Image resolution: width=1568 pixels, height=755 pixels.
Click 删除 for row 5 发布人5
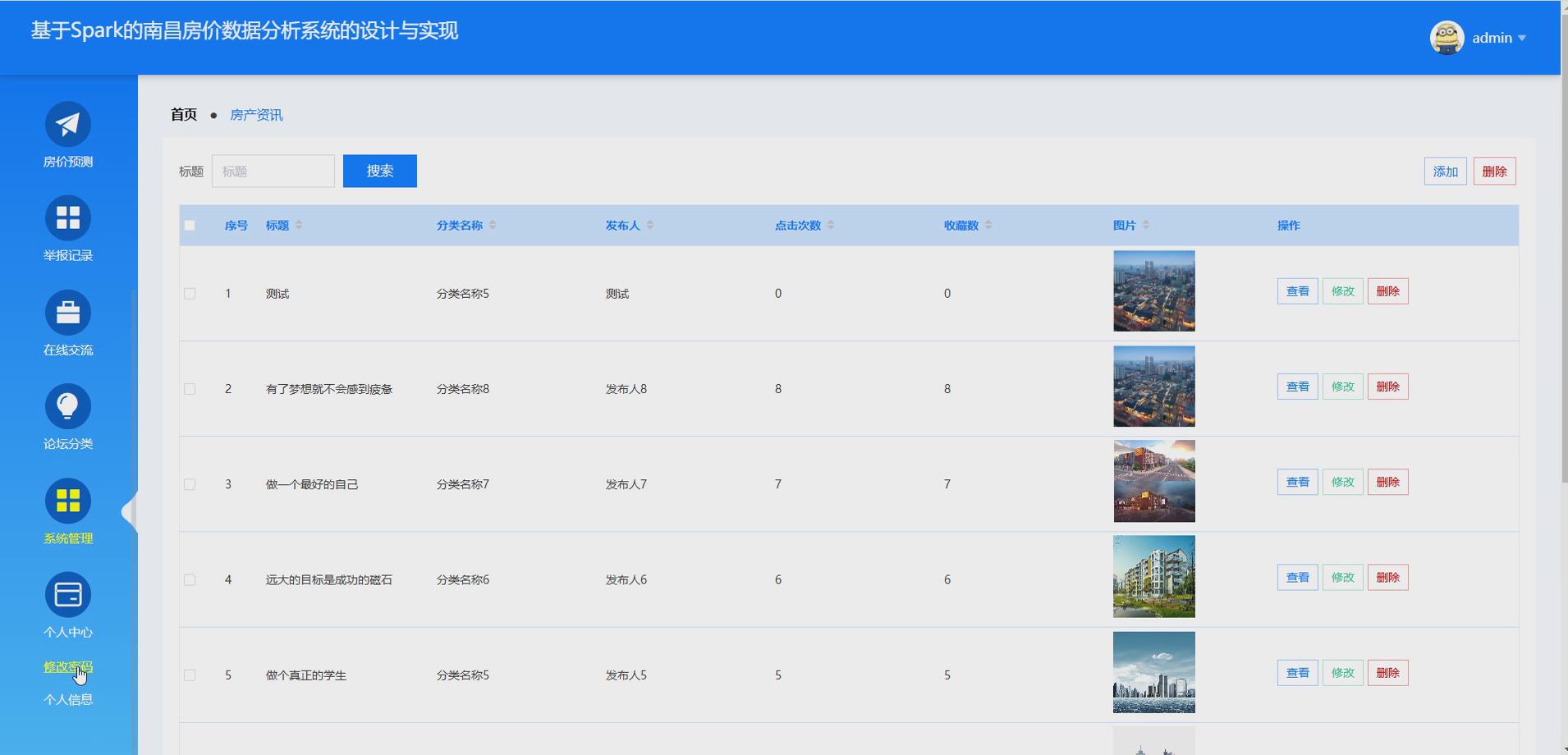click(1387, 673)
